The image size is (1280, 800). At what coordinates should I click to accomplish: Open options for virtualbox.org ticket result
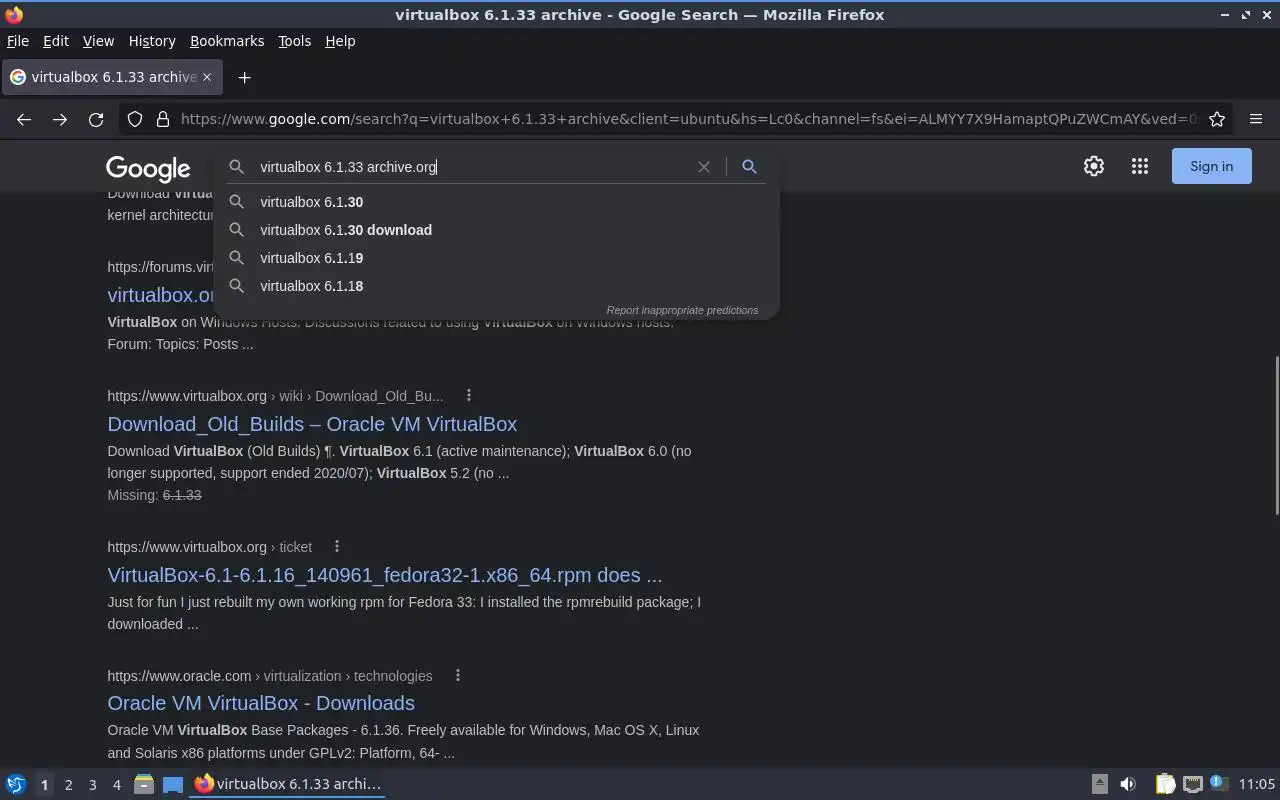coord(337,546)
